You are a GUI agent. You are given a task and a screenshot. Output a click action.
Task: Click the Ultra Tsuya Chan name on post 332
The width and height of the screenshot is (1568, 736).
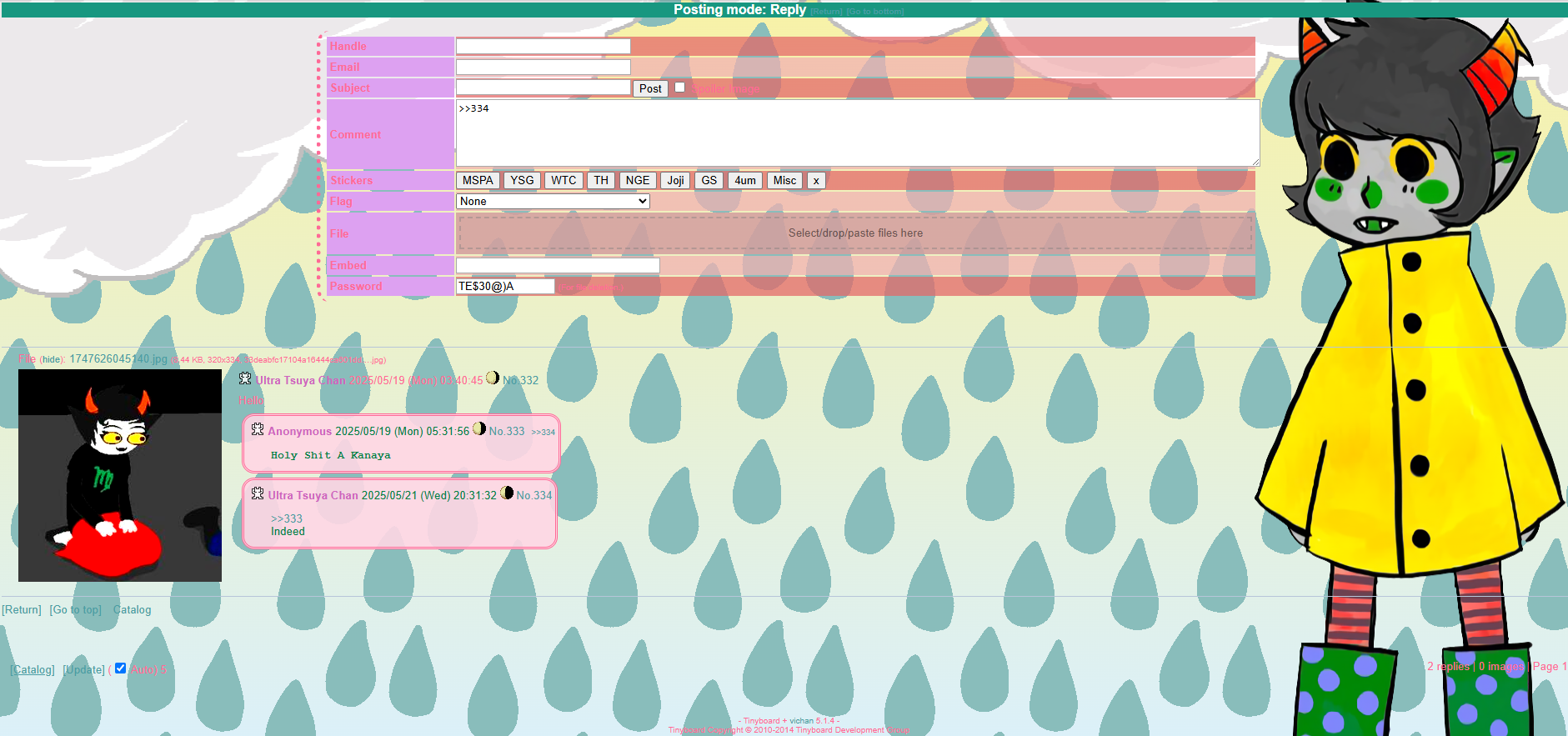pos(300,380)
